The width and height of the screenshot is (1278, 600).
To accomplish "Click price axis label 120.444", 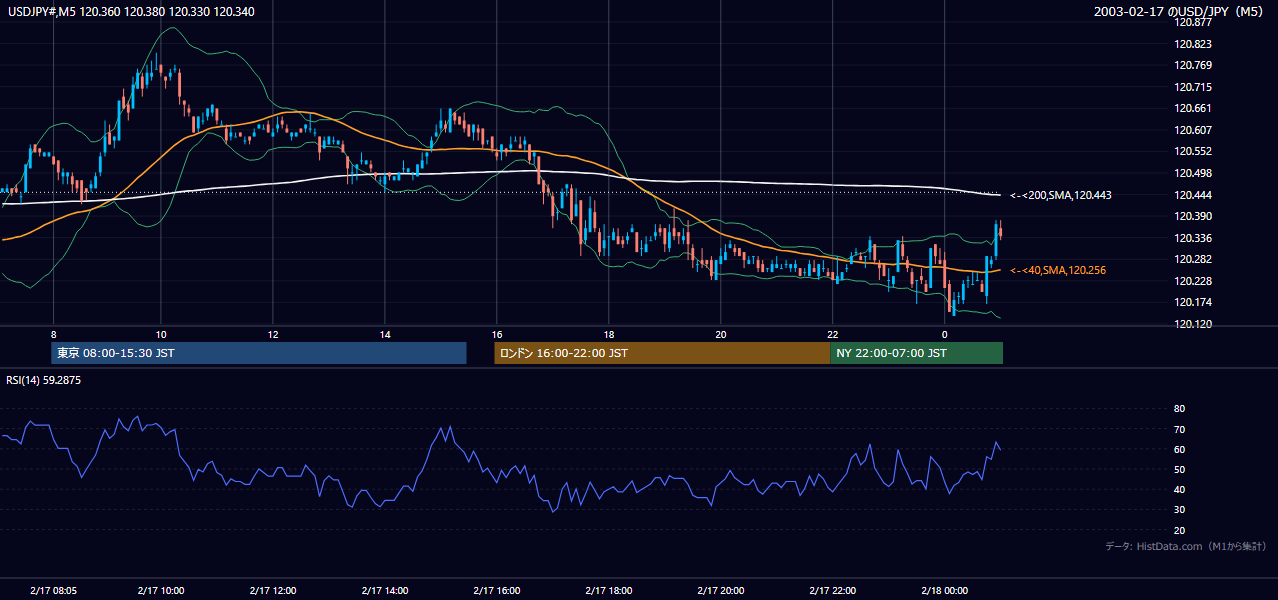I will [1193, 195].
